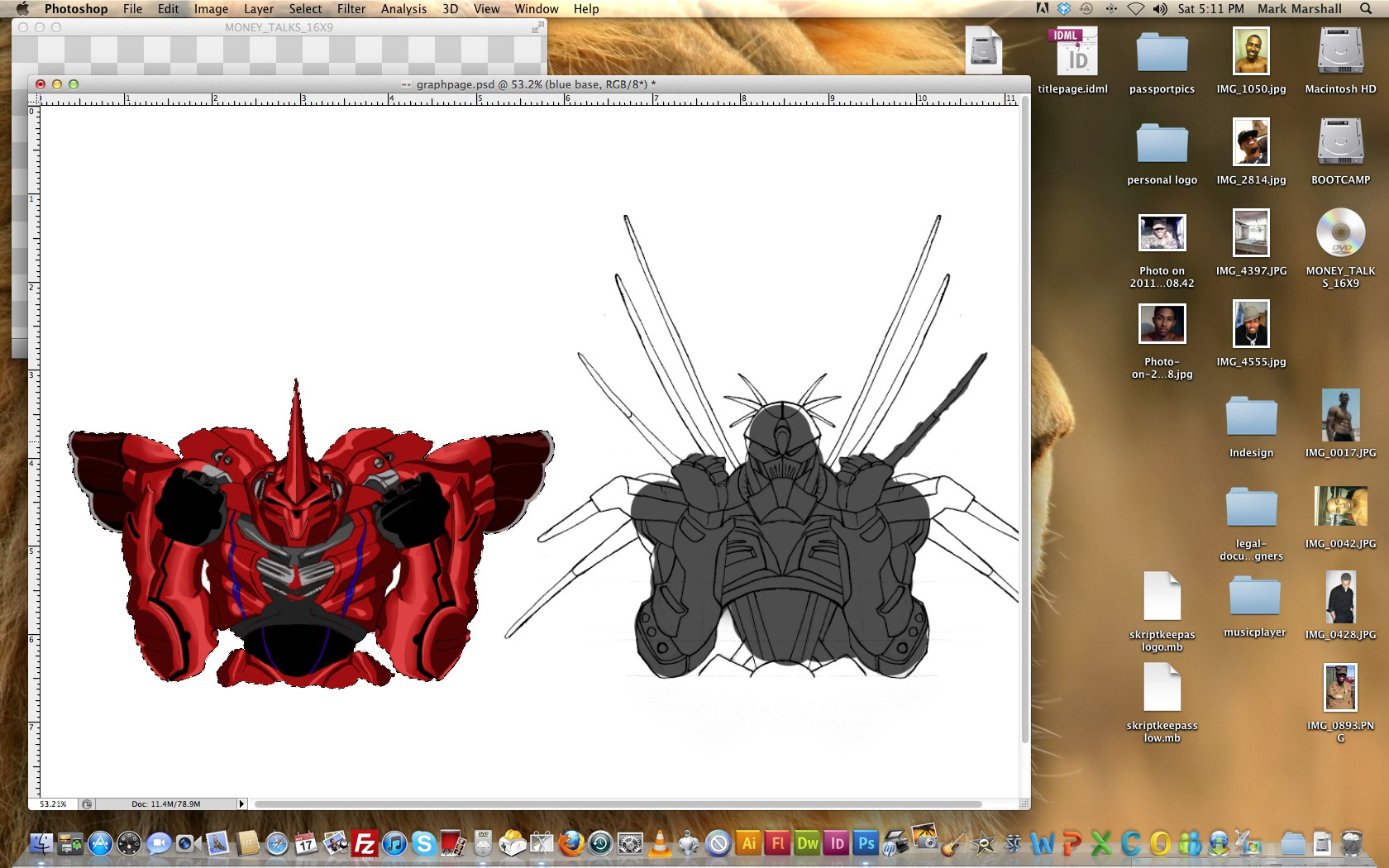Image resolution: width=1389 pixels, height=868 pixels.
Task: Click the toolbar toggle button on MONEY_TALKS_16X9 window
Action: pyautogui.click(x=538, y=27)
